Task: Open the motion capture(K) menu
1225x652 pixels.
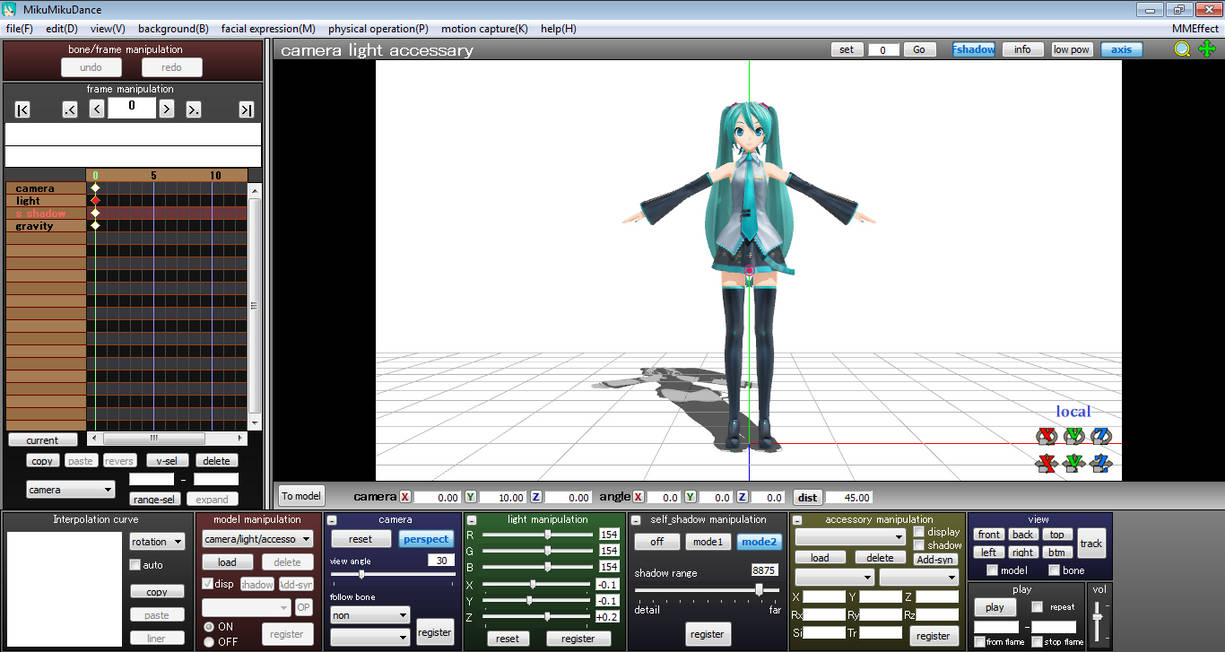Action: 484,29
